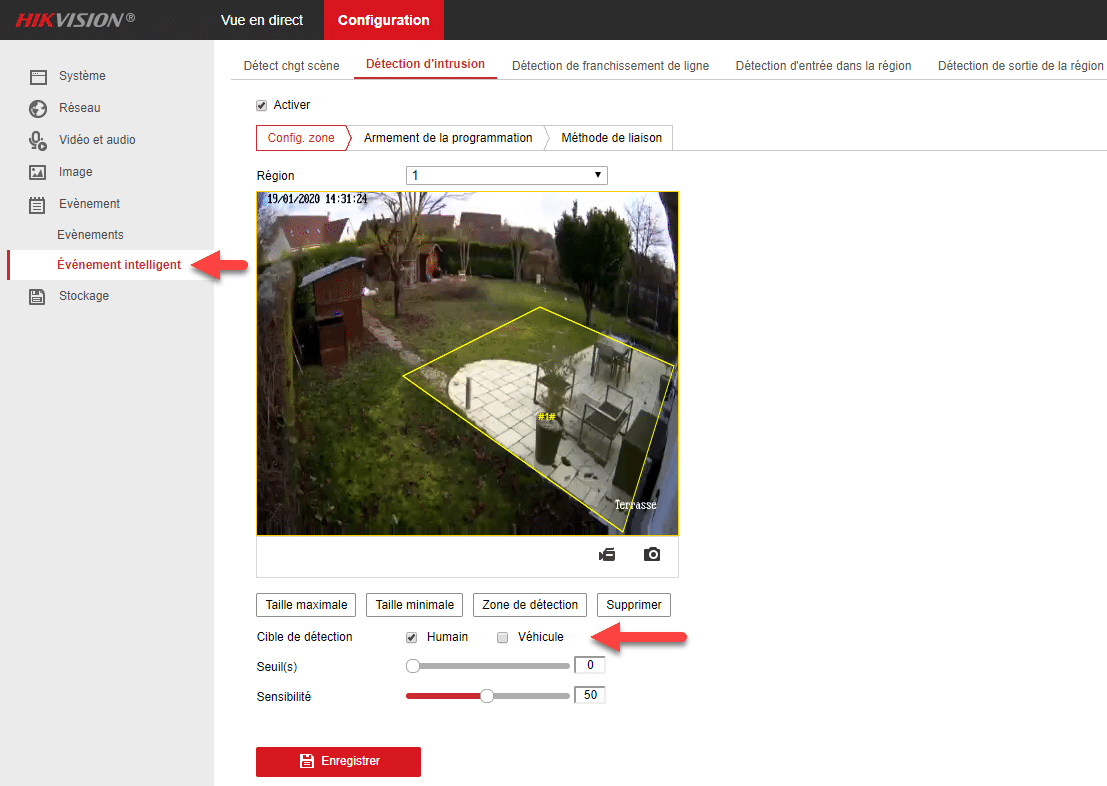The image size is (1107, 786).
Task: Select the Configuration tab
Action: (383, 20)
